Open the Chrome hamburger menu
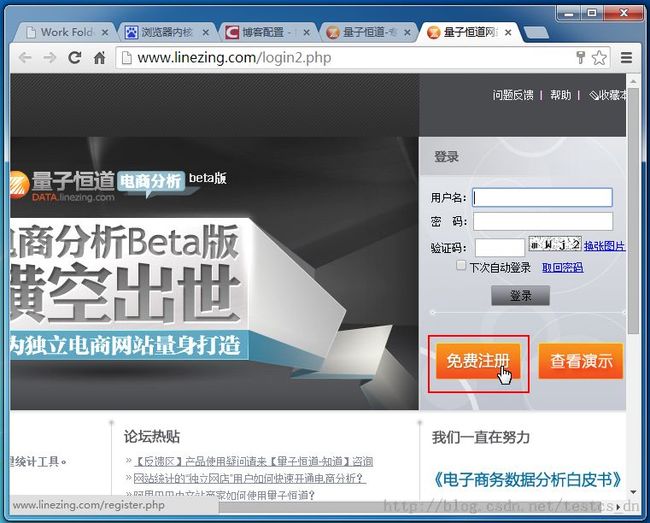Image resolution: width=650 pixels, height=523 pixels. [x=626, y=58]
